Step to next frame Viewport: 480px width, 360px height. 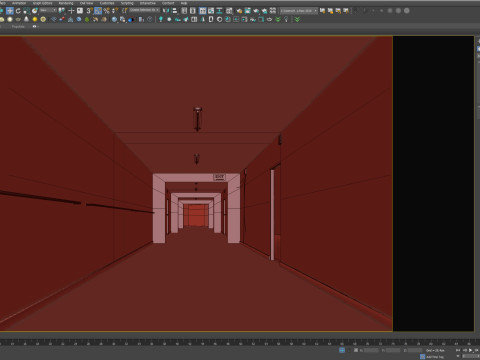(476, 350)
